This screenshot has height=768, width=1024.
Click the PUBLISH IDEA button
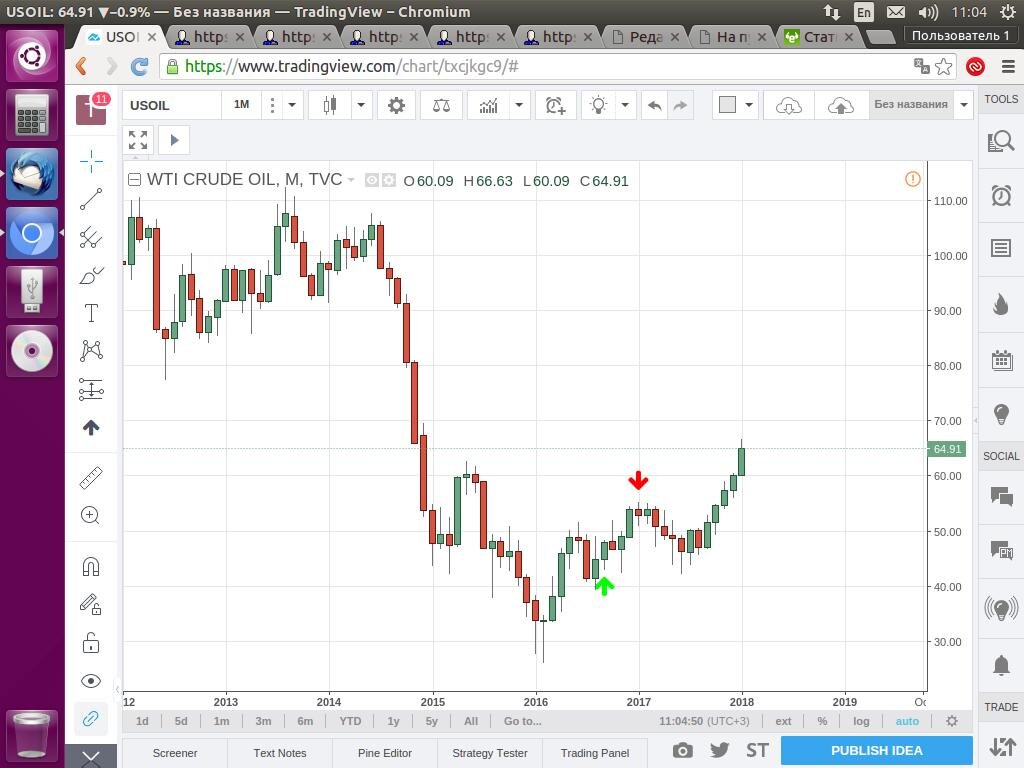pyautogui.click(x=876, y=750)
